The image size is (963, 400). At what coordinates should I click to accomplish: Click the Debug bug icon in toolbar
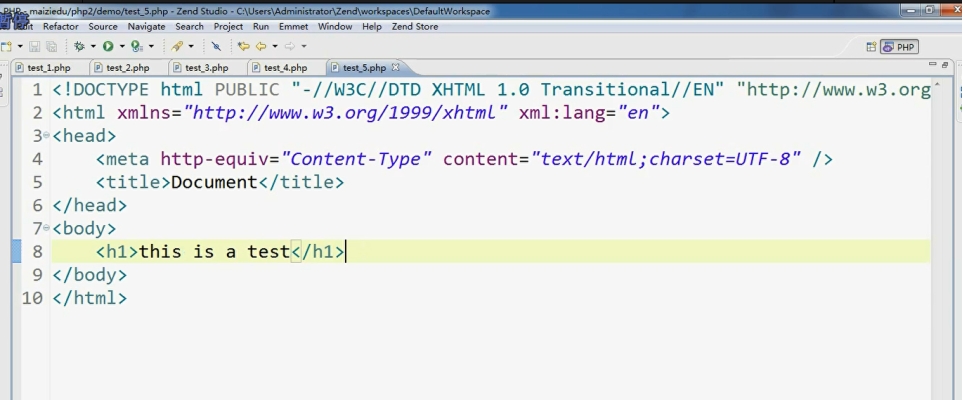(79, 46)
